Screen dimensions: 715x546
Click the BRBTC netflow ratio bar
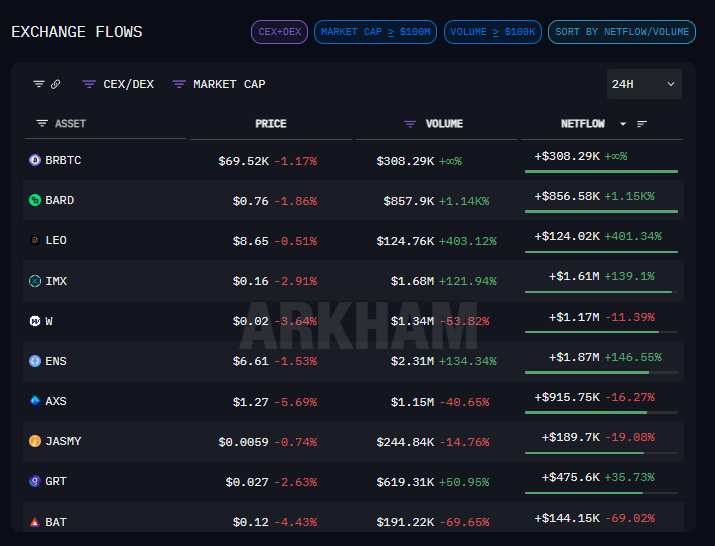pyautogui.click(x=601, y=172)
